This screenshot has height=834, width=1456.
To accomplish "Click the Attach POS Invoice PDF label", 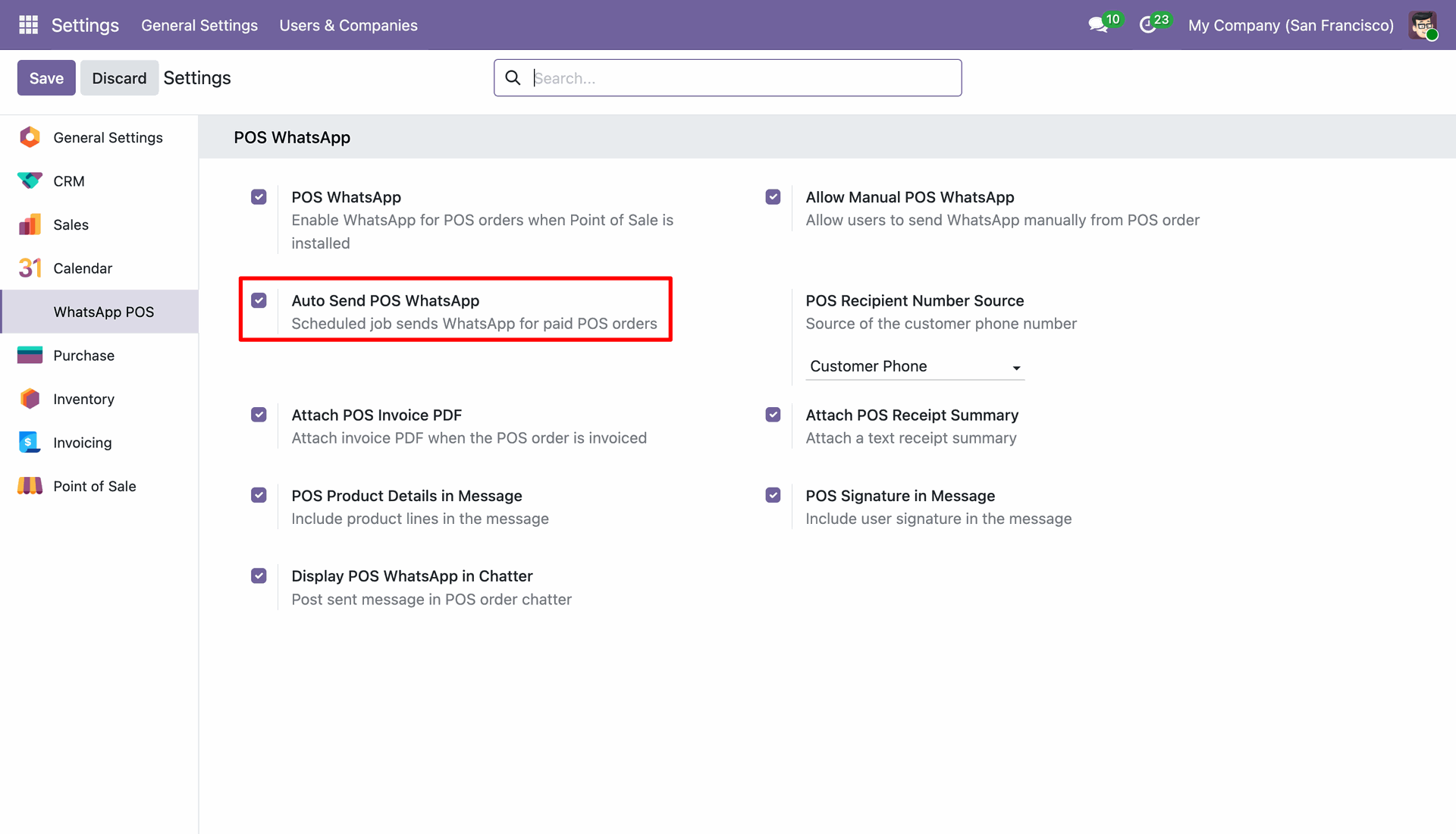I will [377, 415].
